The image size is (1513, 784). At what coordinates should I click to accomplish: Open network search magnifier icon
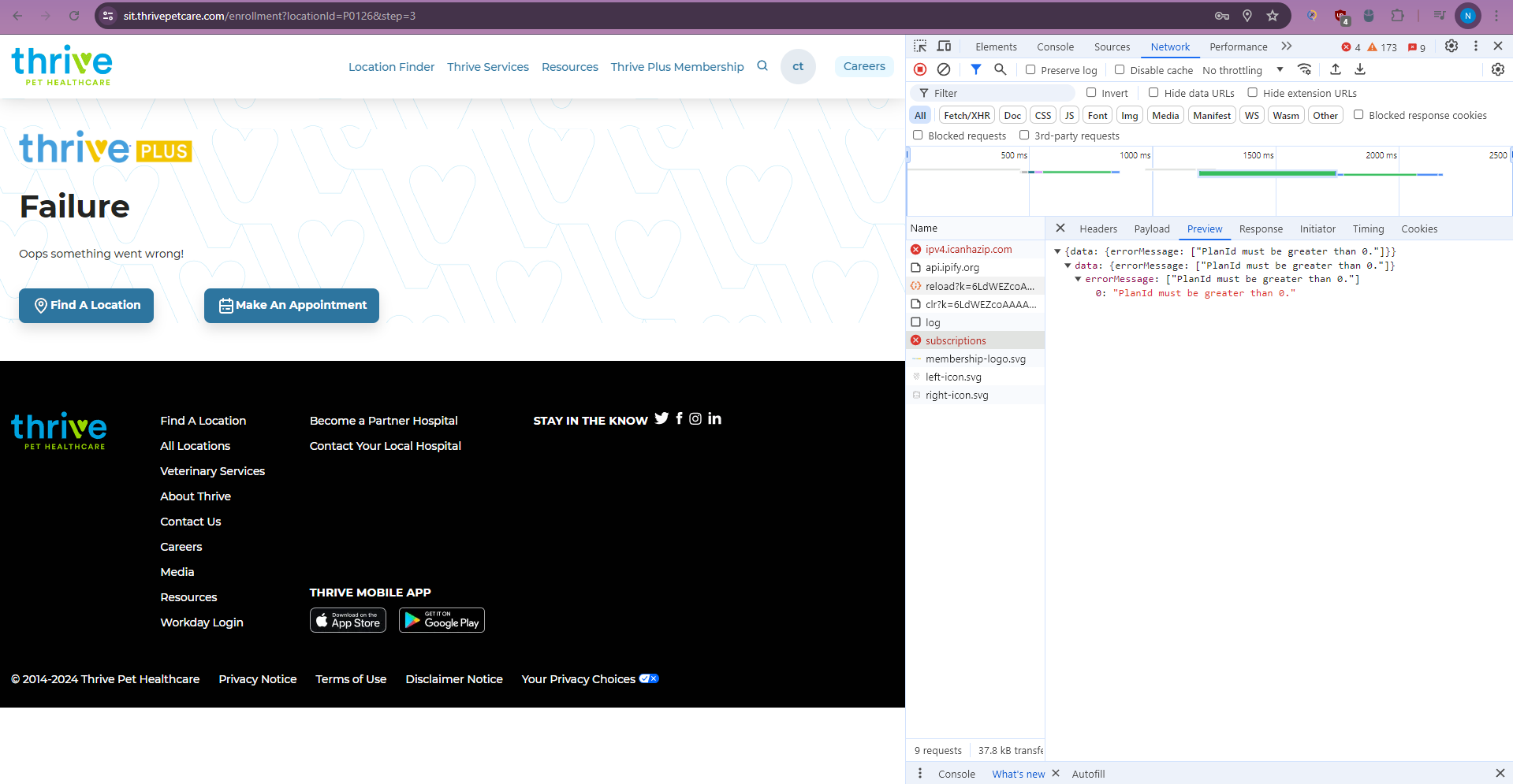(1001, 69)
